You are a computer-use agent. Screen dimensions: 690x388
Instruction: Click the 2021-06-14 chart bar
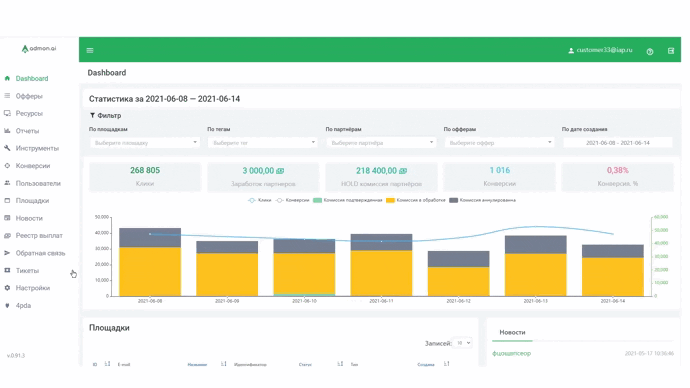point(613,270)
